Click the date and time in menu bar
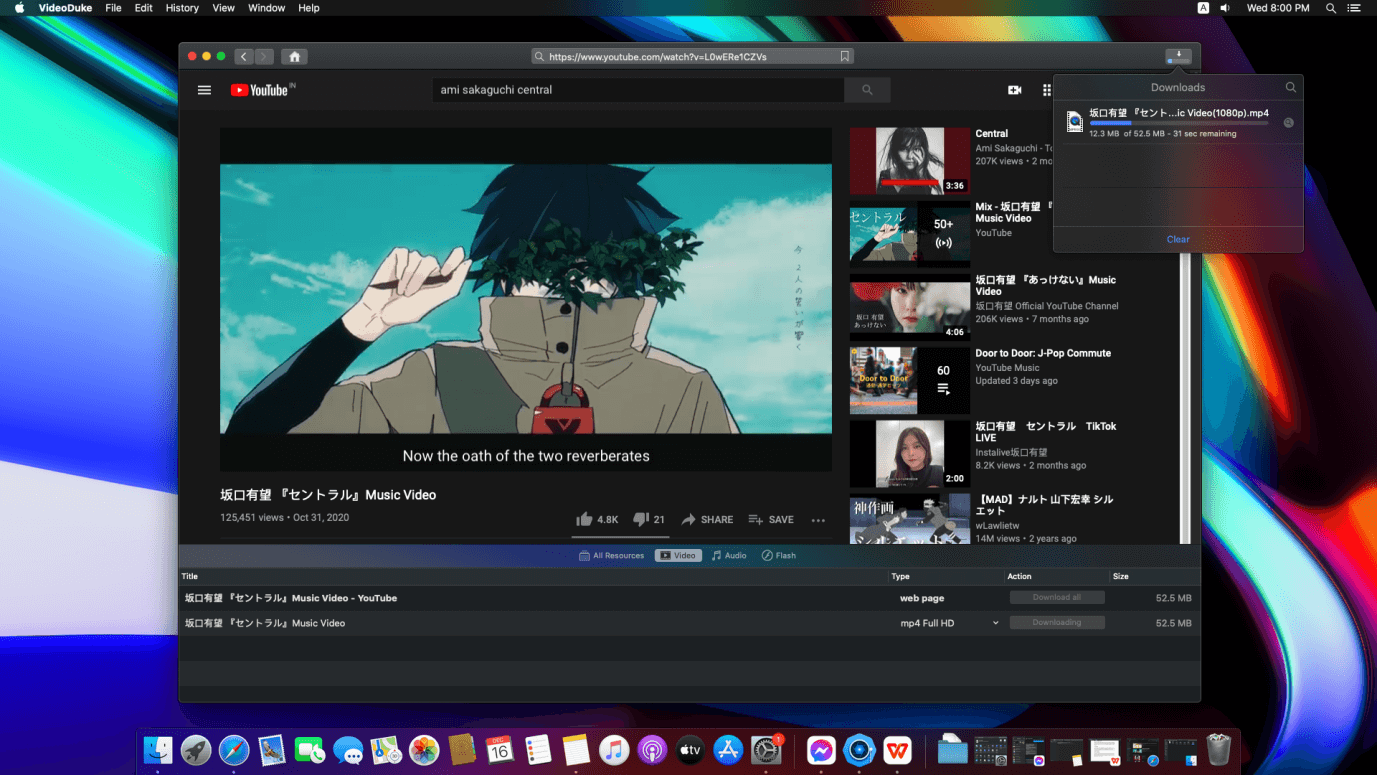Image resolution: width=1377 pixels, height=775 pixels. 1278,8
